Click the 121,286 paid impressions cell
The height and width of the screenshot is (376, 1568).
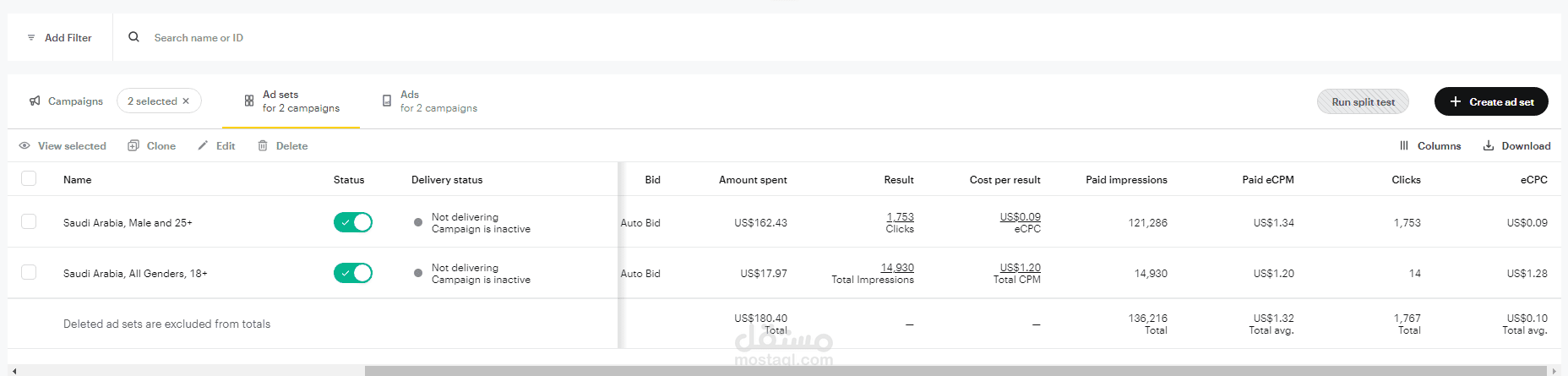[1148, 223]
